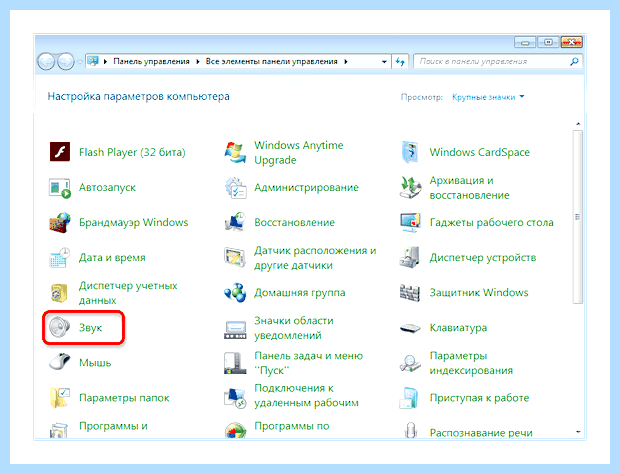Open the Приступая к работе link text

click(x=479, y=398)
